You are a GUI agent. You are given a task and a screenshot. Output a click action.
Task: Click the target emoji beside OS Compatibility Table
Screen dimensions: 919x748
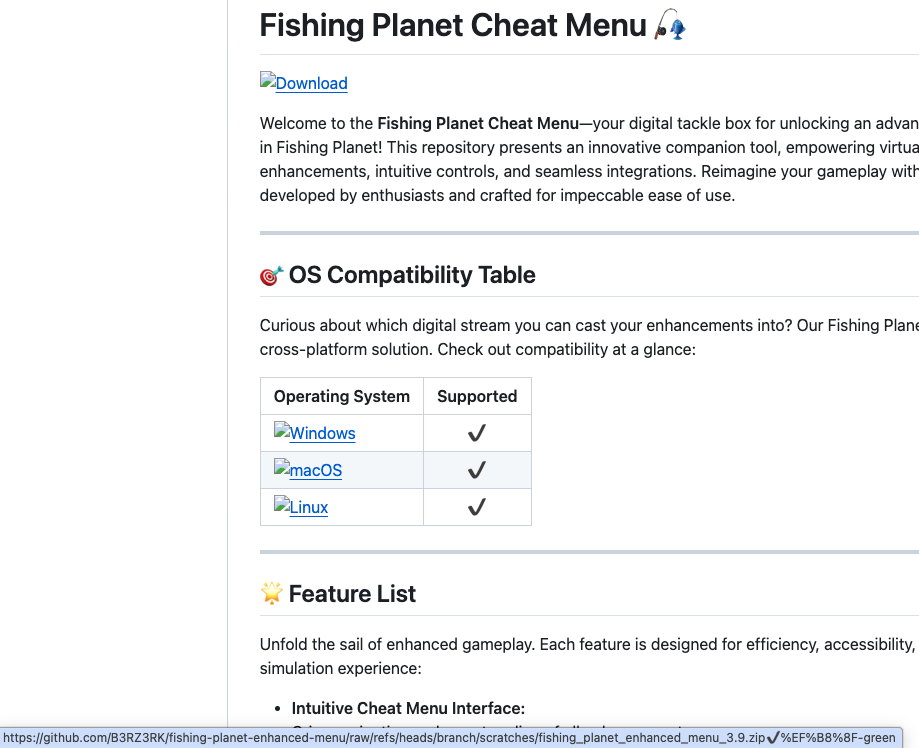pyautogui.click(x=271, y=276)
